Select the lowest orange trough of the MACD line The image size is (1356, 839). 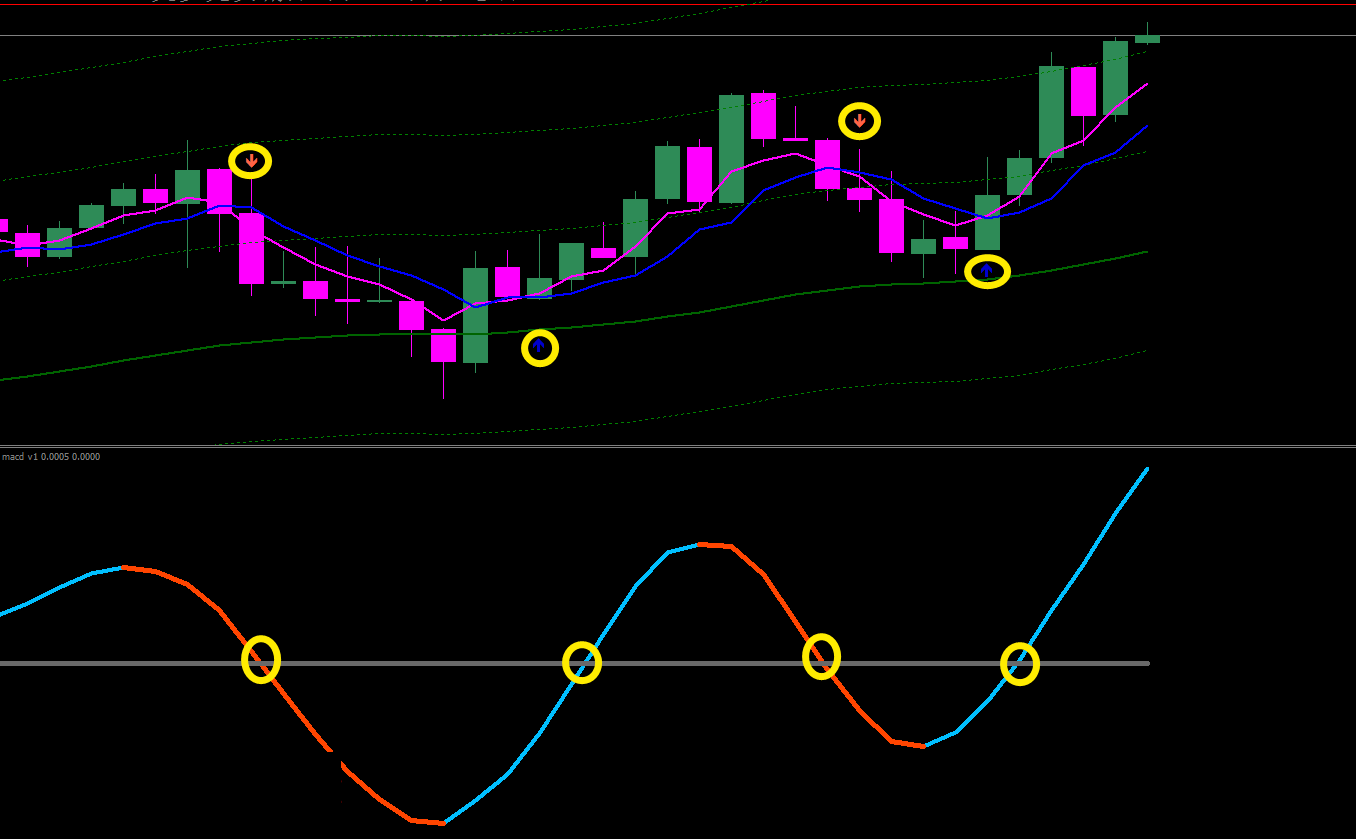click(x=428, y=821)
